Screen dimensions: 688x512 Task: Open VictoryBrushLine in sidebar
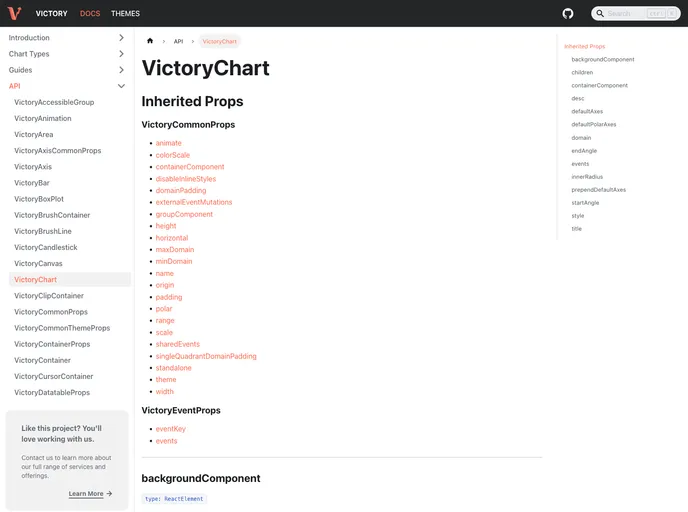tap(43, 231)
